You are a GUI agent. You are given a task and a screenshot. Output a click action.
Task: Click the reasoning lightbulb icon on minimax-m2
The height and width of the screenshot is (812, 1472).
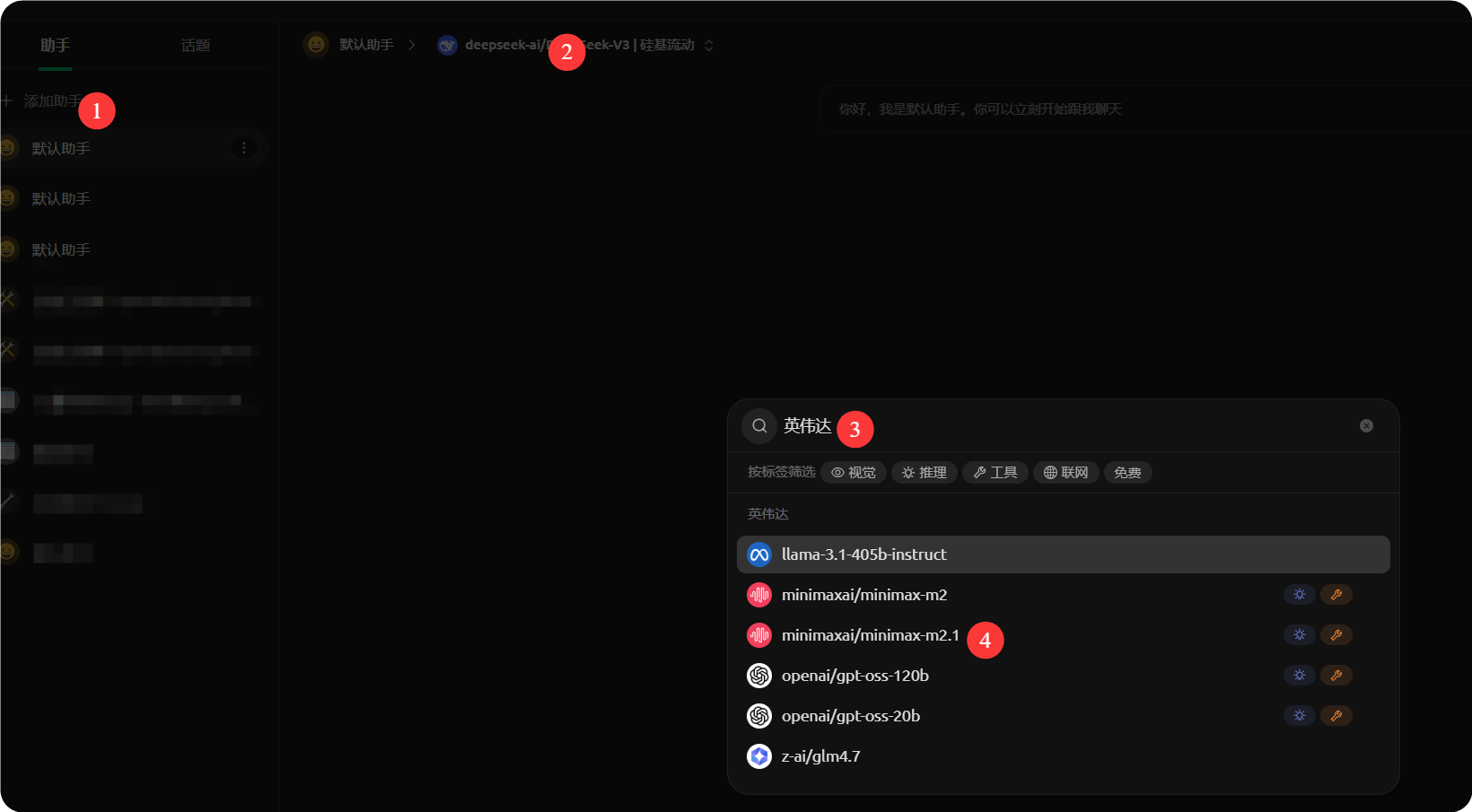point(1299,594)
